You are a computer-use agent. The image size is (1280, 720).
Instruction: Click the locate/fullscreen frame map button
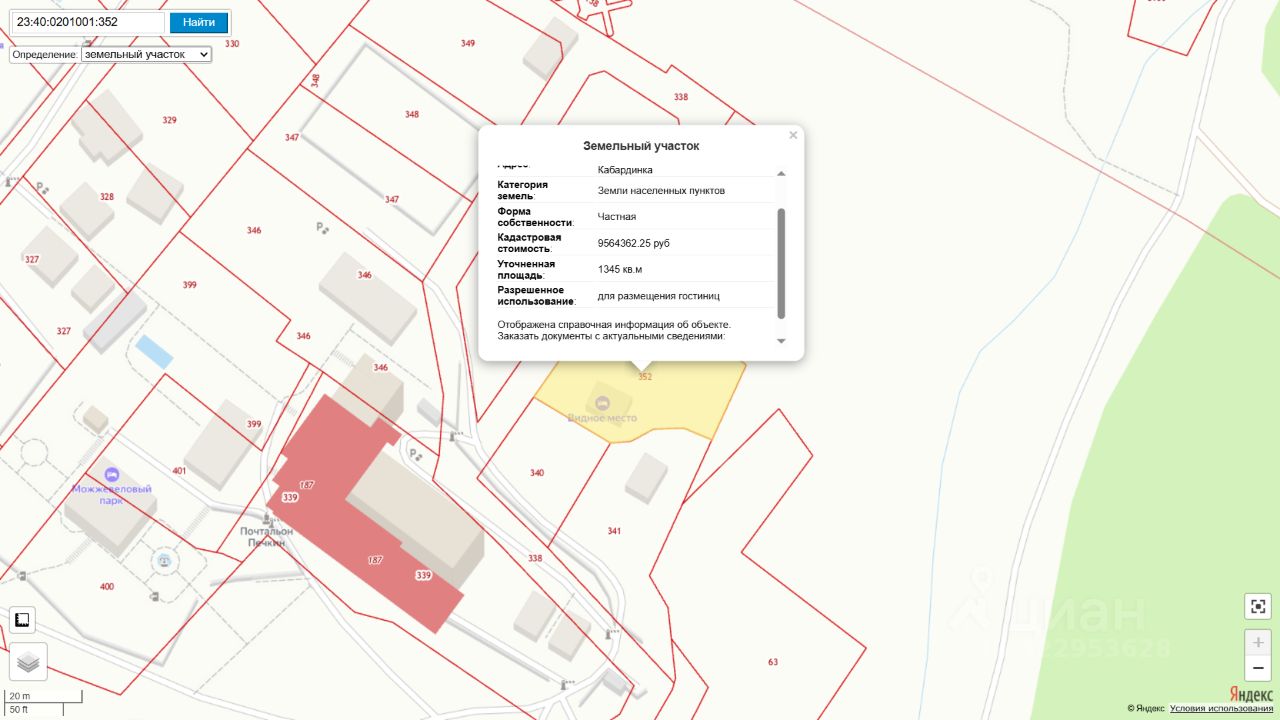[1258, 606]
